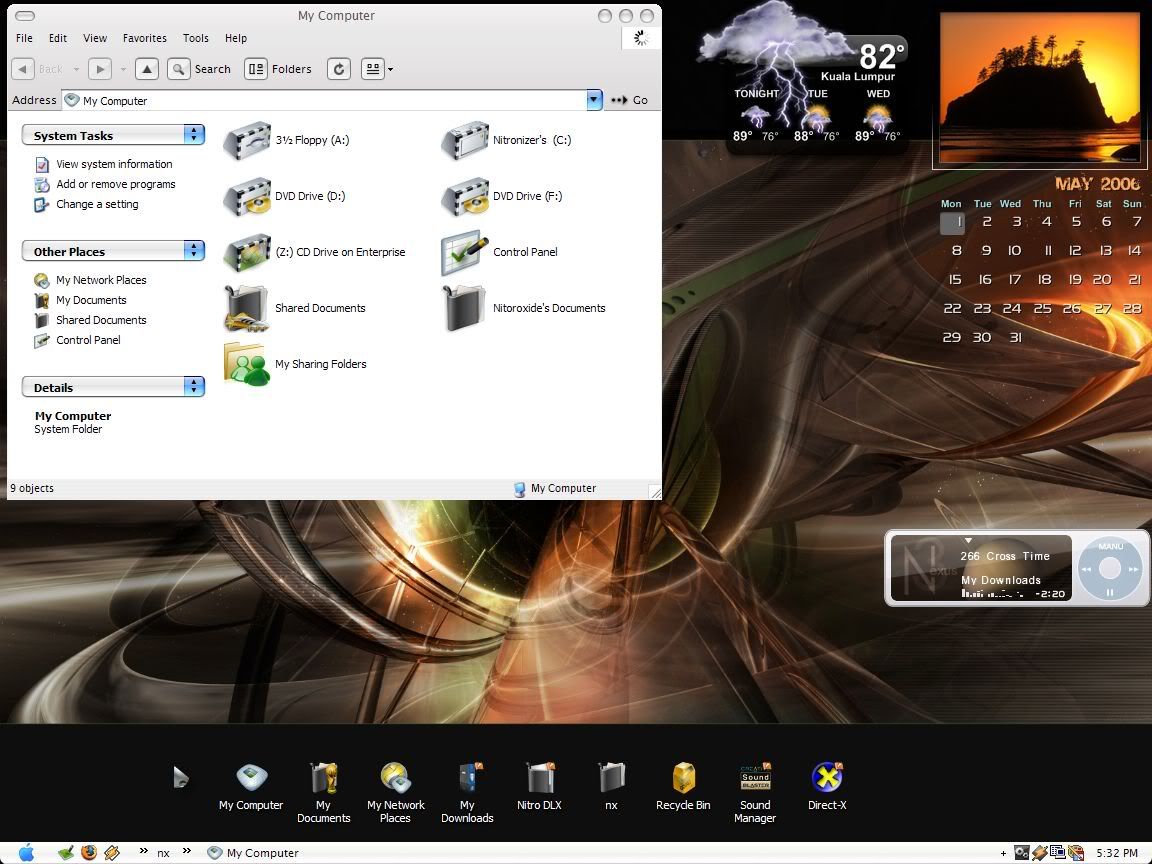
Task: Click the Go button
Action: 630,100
